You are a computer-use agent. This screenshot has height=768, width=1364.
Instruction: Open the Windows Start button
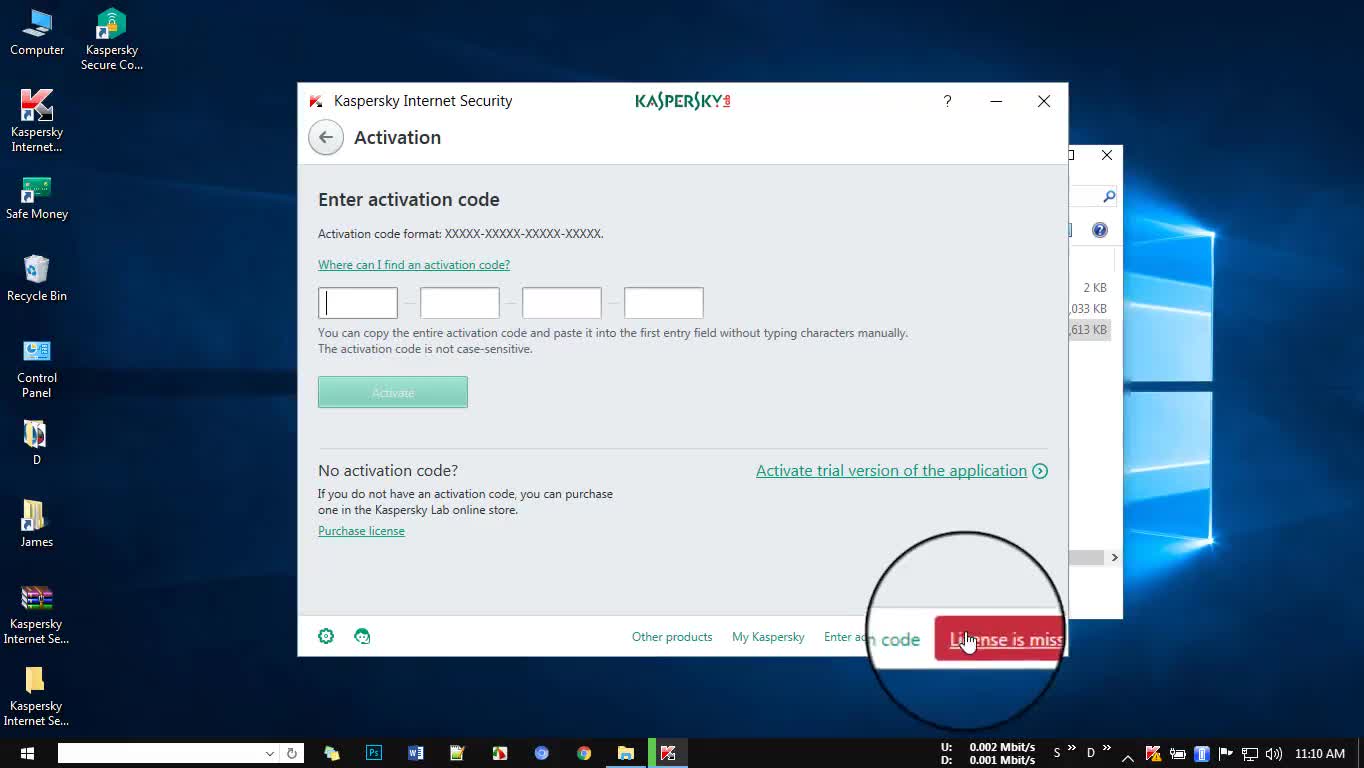[x=27, y=753]
